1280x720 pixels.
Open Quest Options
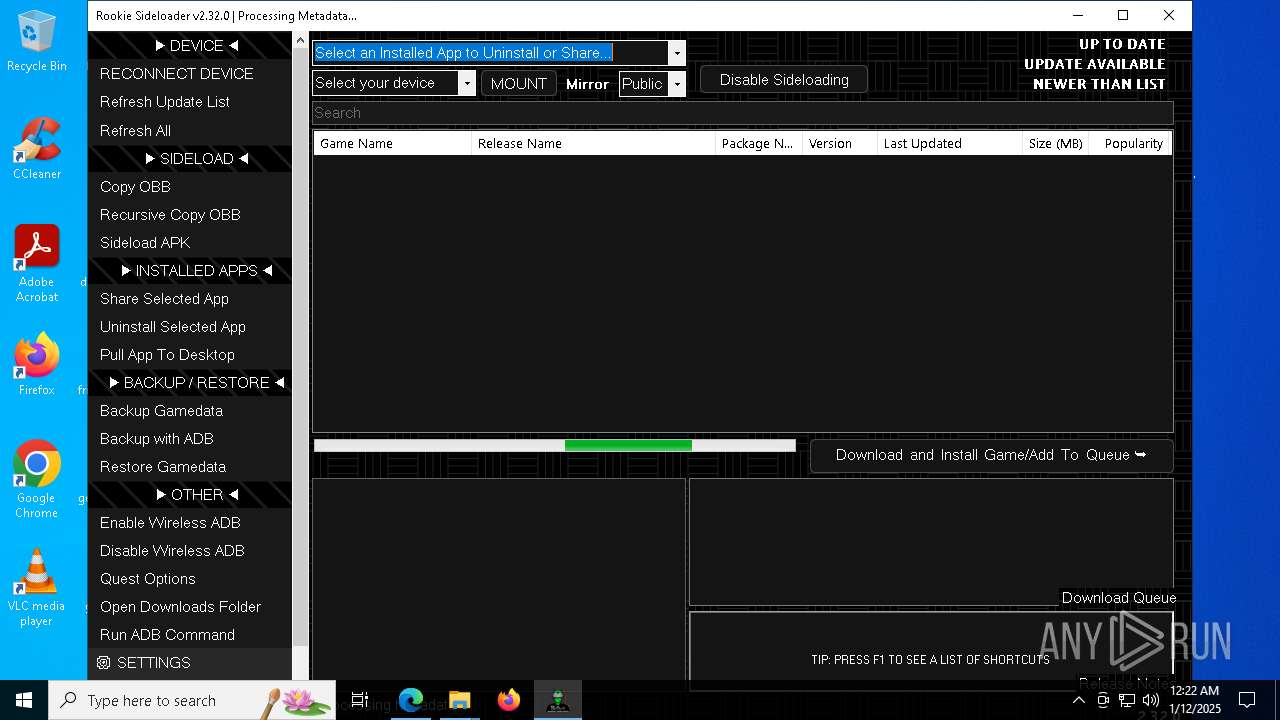click(189, 578)
